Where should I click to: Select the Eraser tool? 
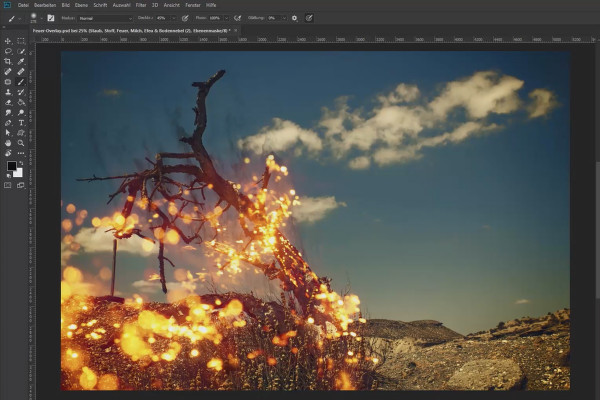click(8, 102)
